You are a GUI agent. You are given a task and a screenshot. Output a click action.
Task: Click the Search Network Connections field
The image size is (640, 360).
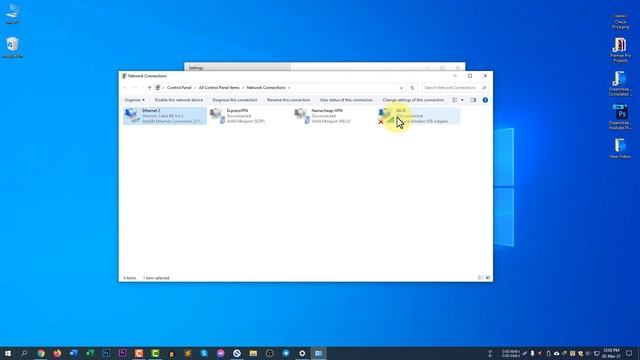coord(454,88)
